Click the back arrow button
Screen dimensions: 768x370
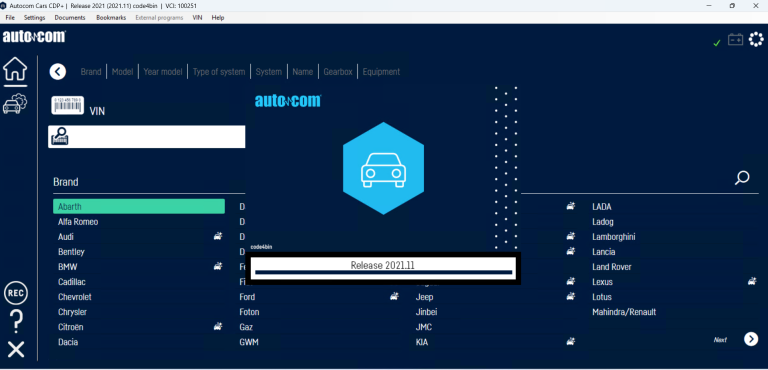58,72
